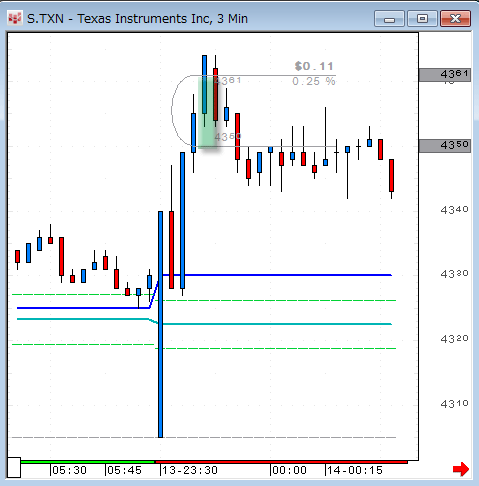The image size is (479, 486).
Task: Click the white box at the bottom-left chart corner
Action: pyautogui.click(x=14, y=468)
